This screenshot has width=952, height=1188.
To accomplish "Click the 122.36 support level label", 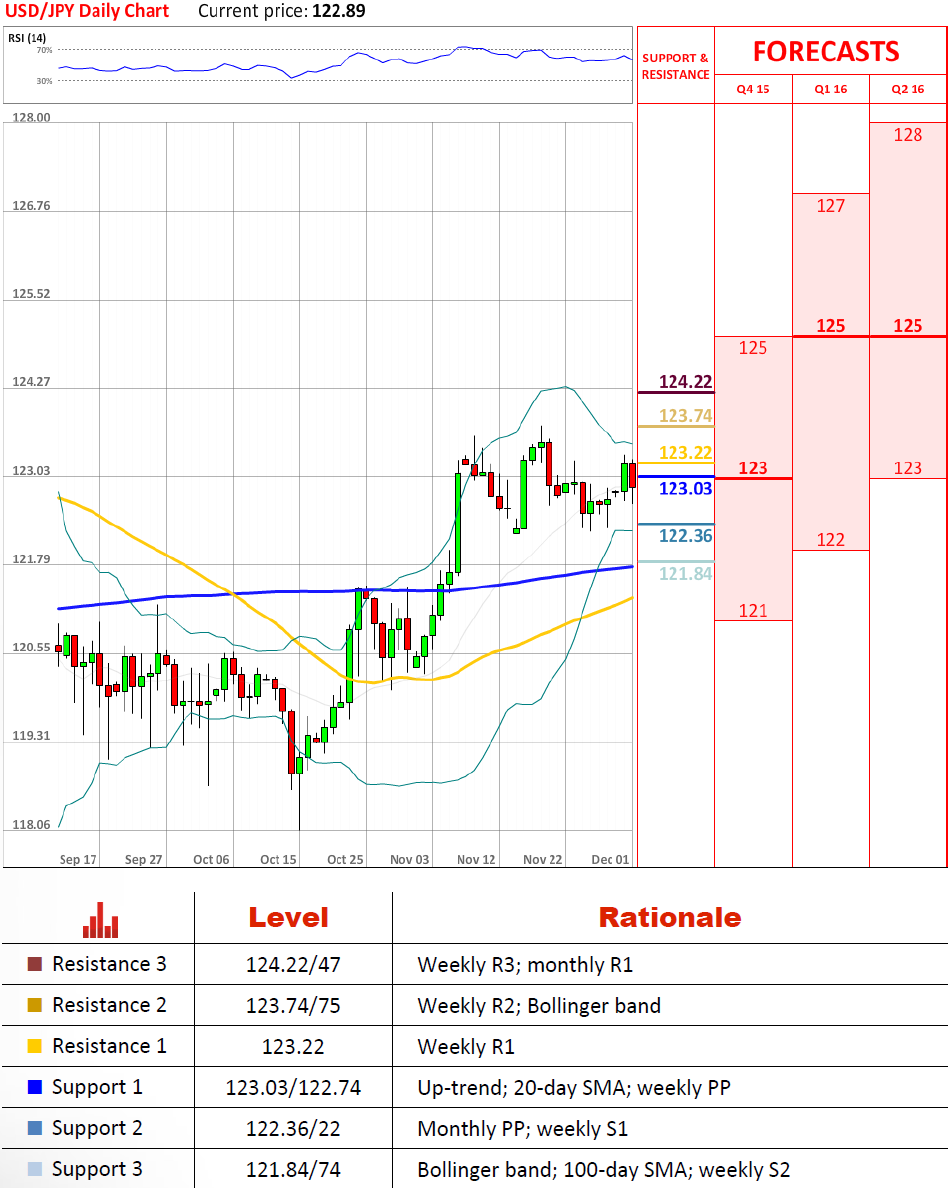I will [685, 536].
